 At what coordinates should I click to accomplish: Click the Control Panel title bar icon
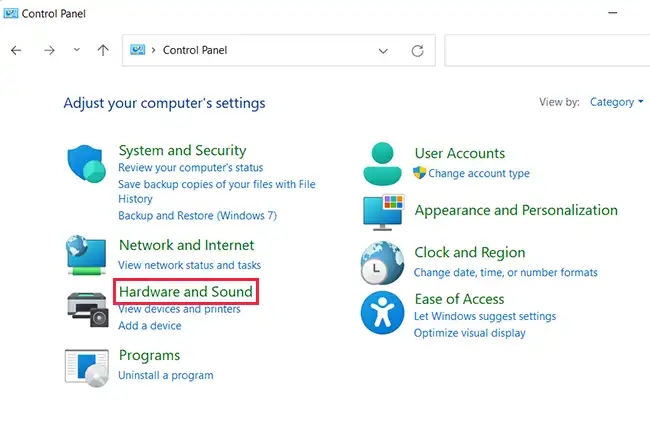click(x=10, y=13)
